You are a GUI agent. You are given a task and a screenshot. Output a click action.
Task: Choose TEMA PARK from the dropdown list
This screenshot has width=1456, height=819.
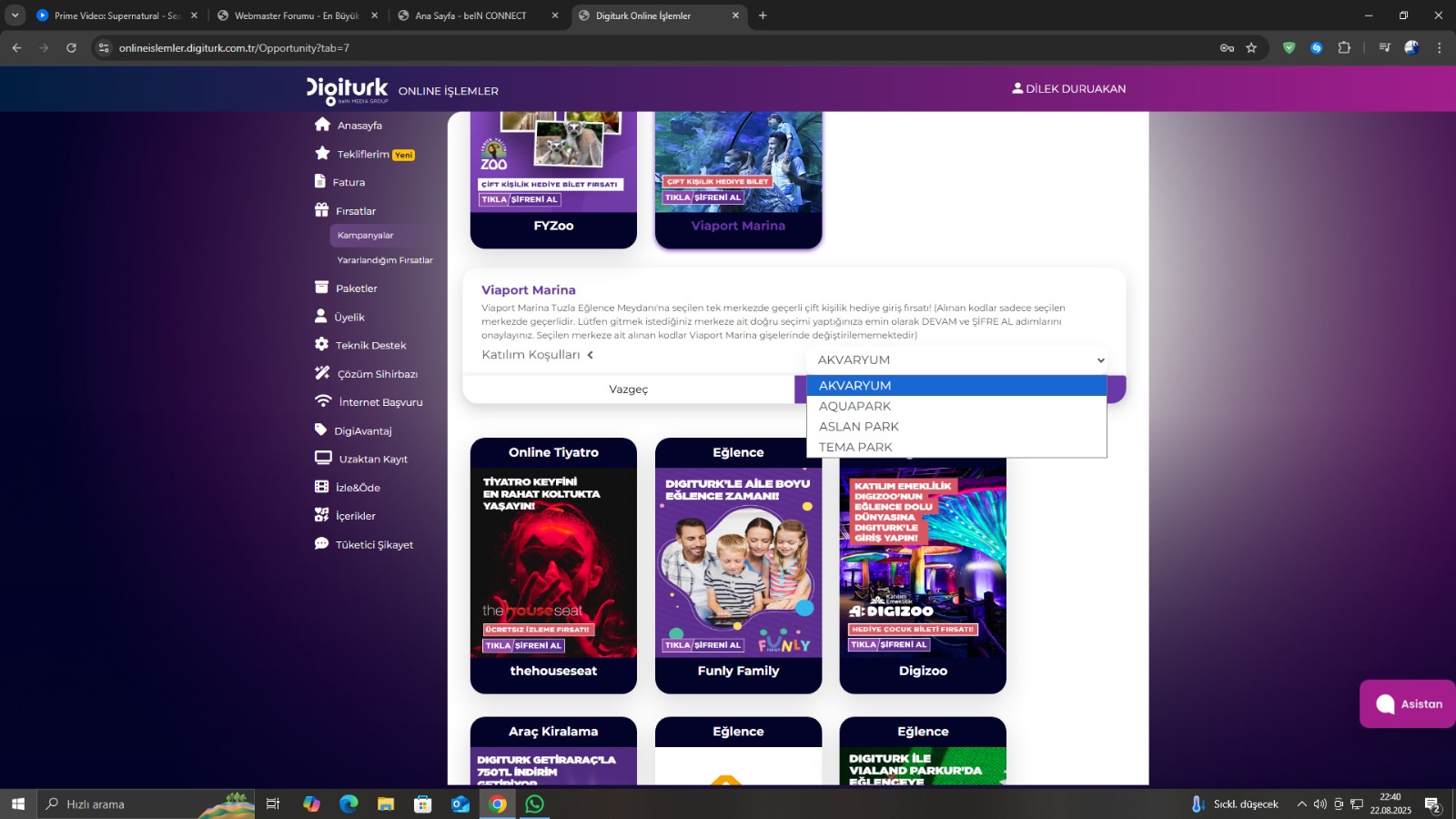point(956,447)
